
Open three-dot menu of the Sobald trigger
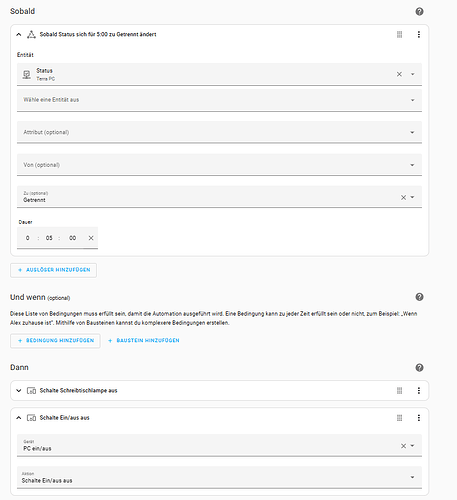tap(419, 34)
